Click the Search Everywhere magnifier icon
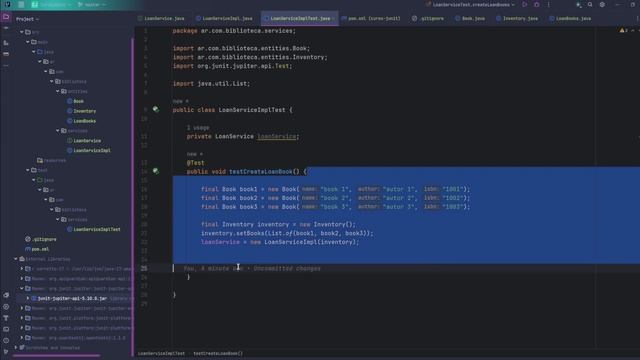The width and height of the screenshot is (640, 360). pyautogui.click(x=590, y=4)
